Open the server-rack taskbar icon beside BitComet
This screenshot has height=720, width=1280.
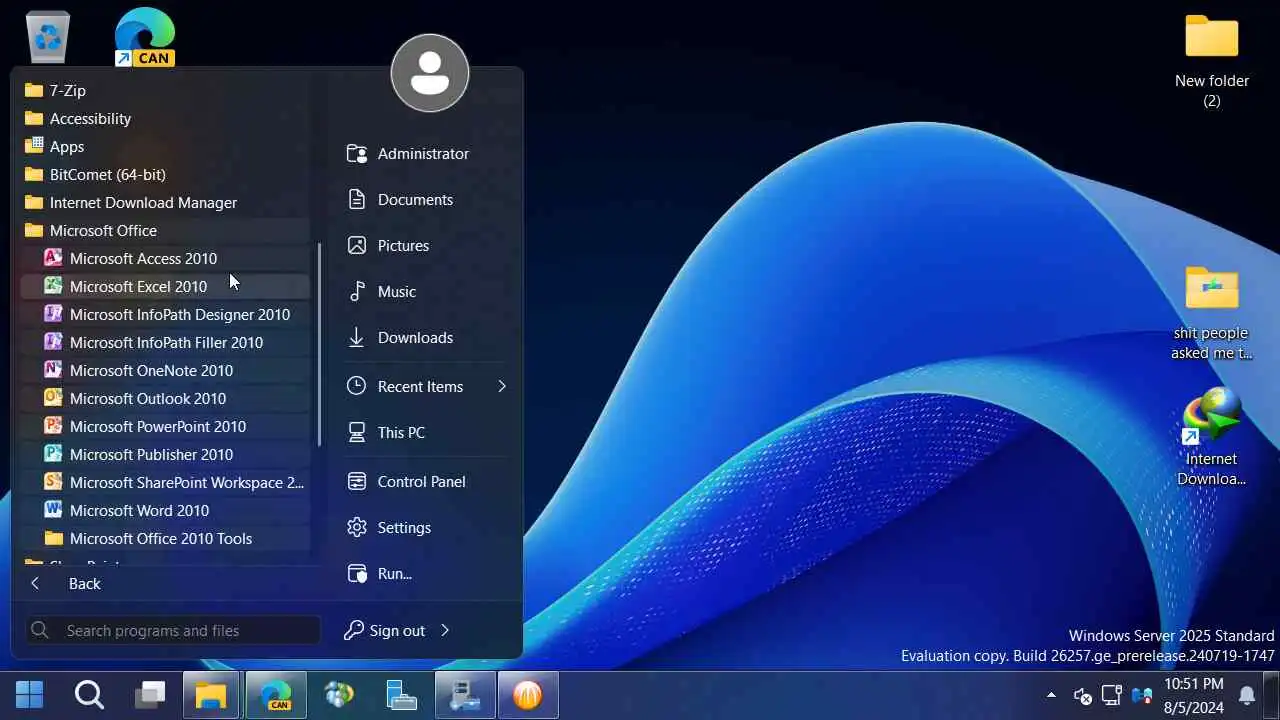pyautogui.click(x=465, y=694)
